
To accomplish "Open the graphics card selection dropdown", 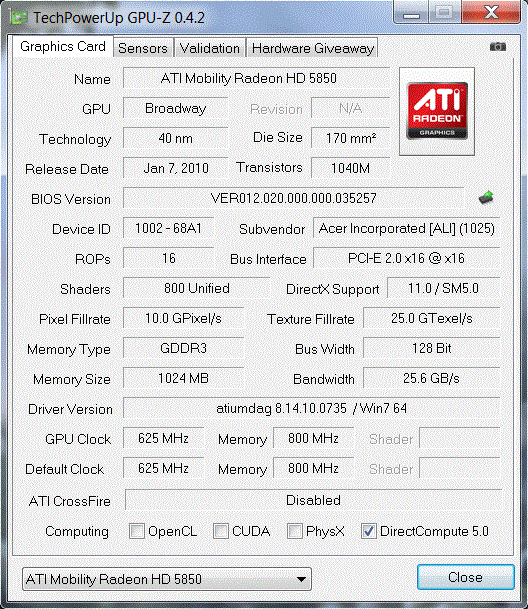I will [167, 579].
